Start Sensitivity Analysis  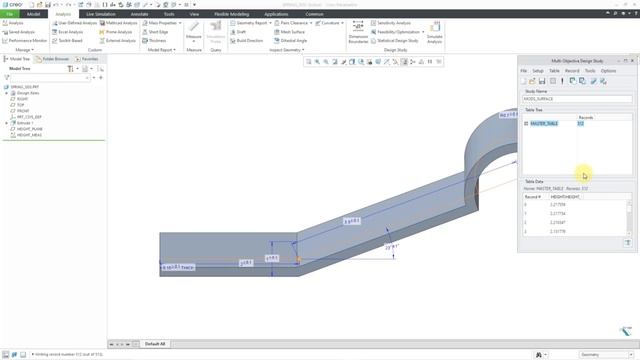coord(391,23)
